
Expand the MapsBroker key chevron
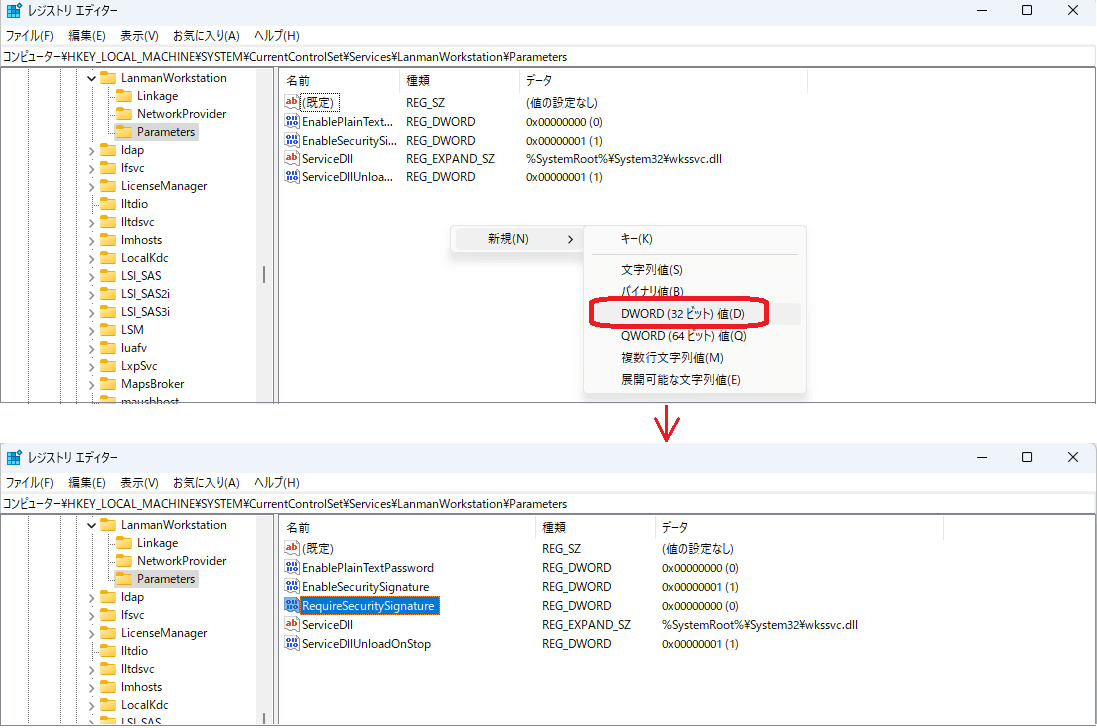91,384
